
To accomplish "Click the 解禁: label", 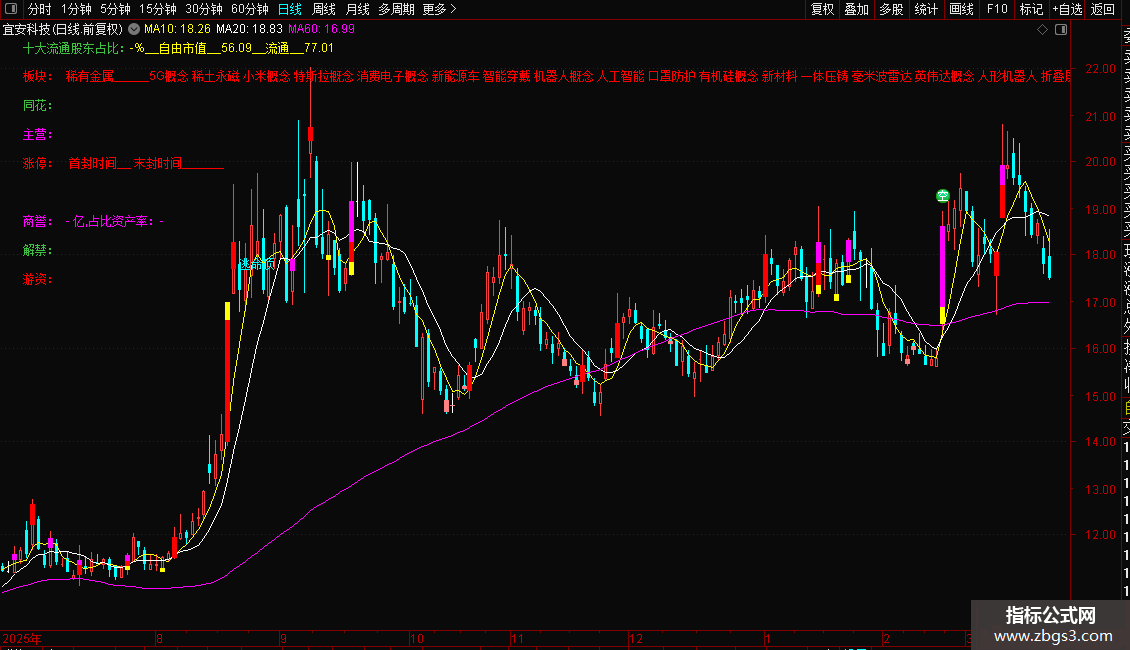I will coord(37,250).
